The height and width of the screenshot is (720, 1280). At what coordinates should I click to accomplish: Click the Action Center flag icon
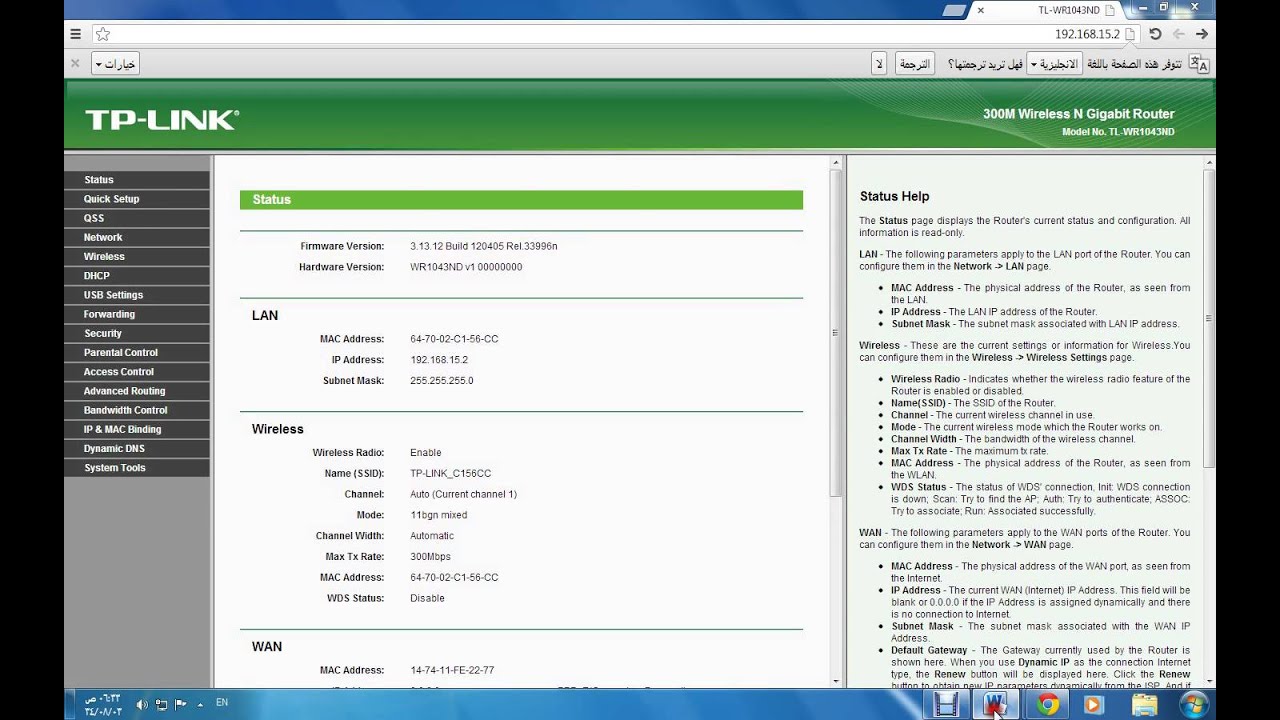(x=180, y=704)
